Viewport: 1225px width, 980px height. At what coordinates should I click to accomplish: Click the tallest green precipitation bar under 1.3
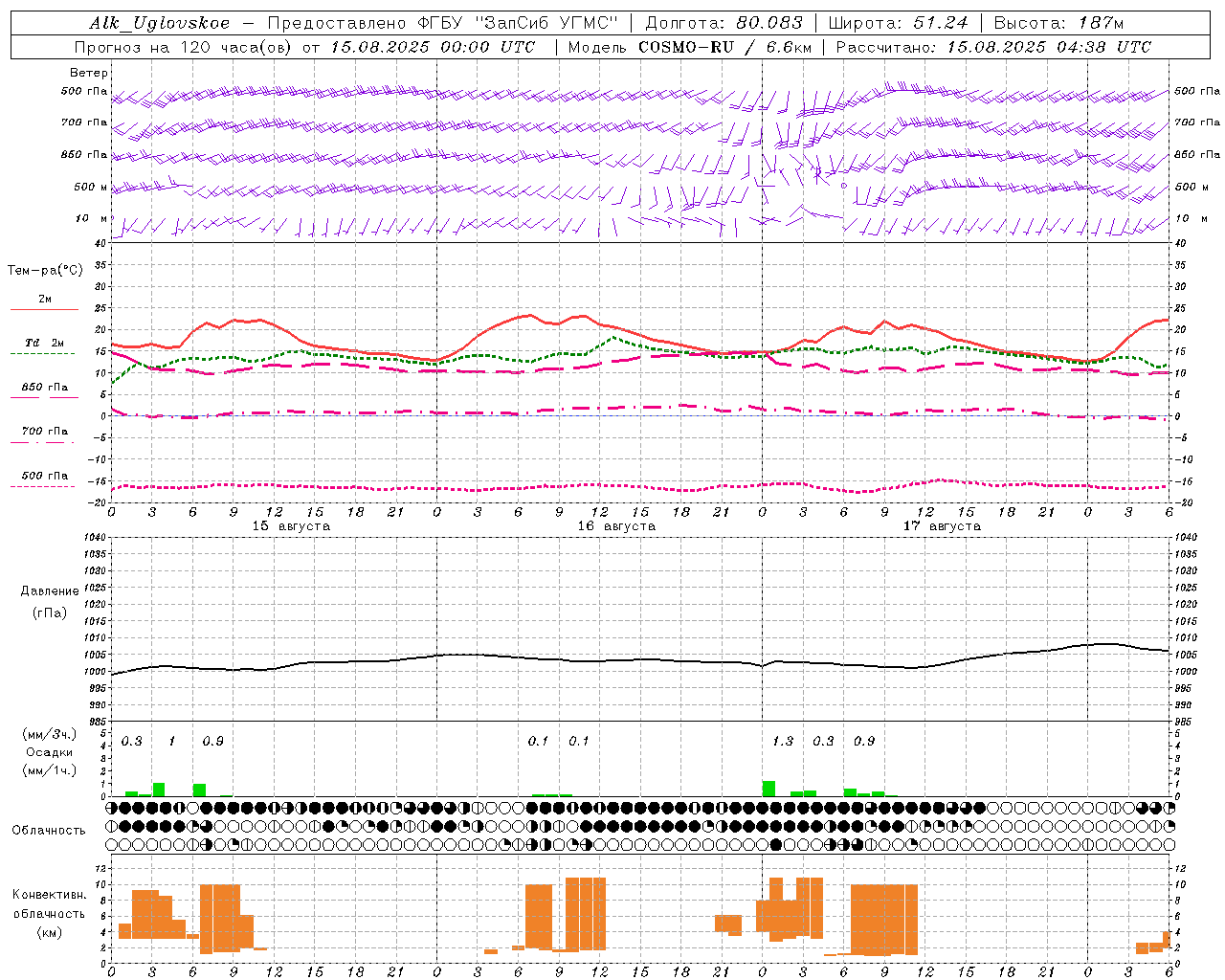click(768, 789)
